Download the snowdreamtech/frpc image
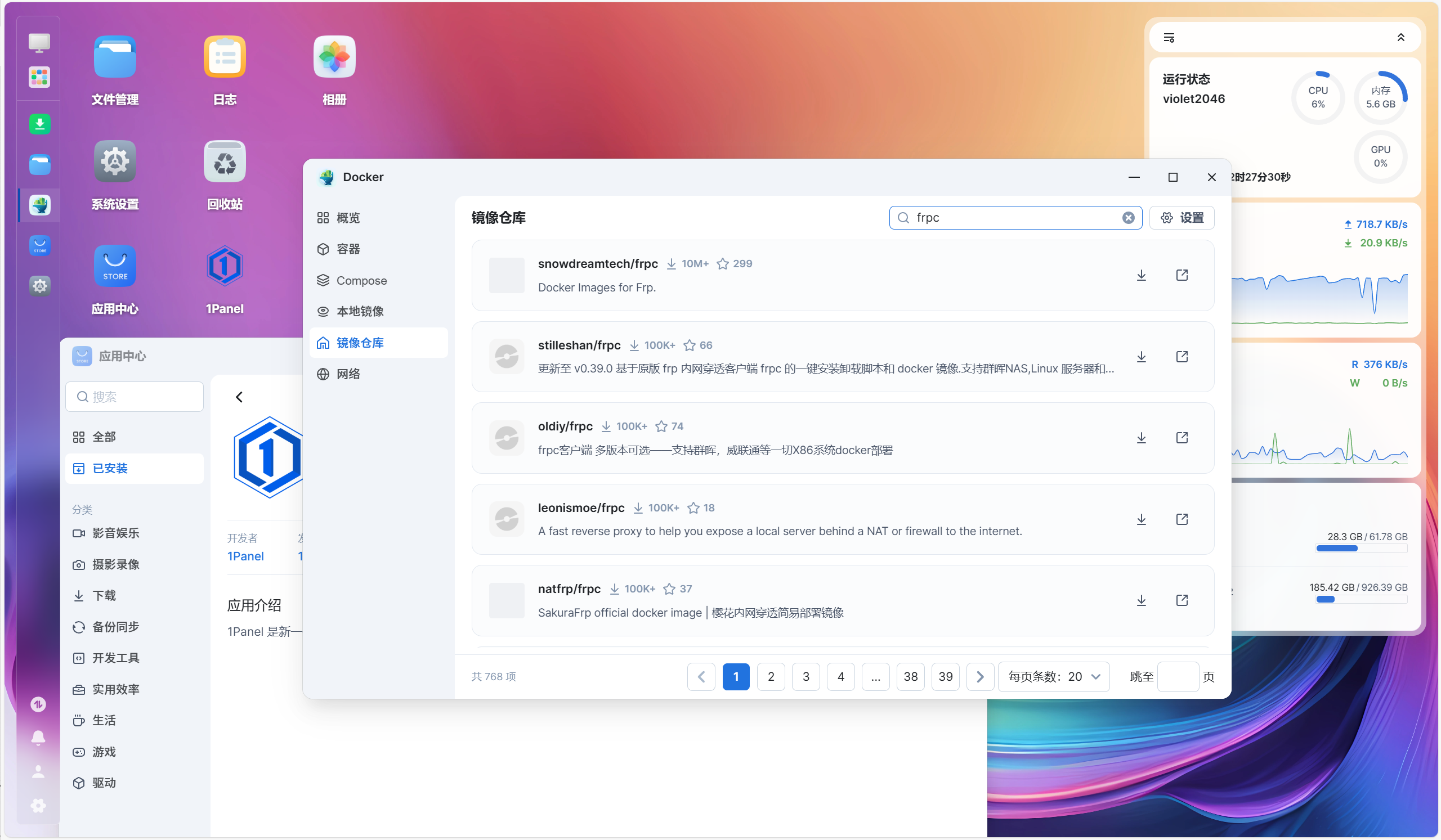Screen dimensions: 1441x840 (1141, 276)
